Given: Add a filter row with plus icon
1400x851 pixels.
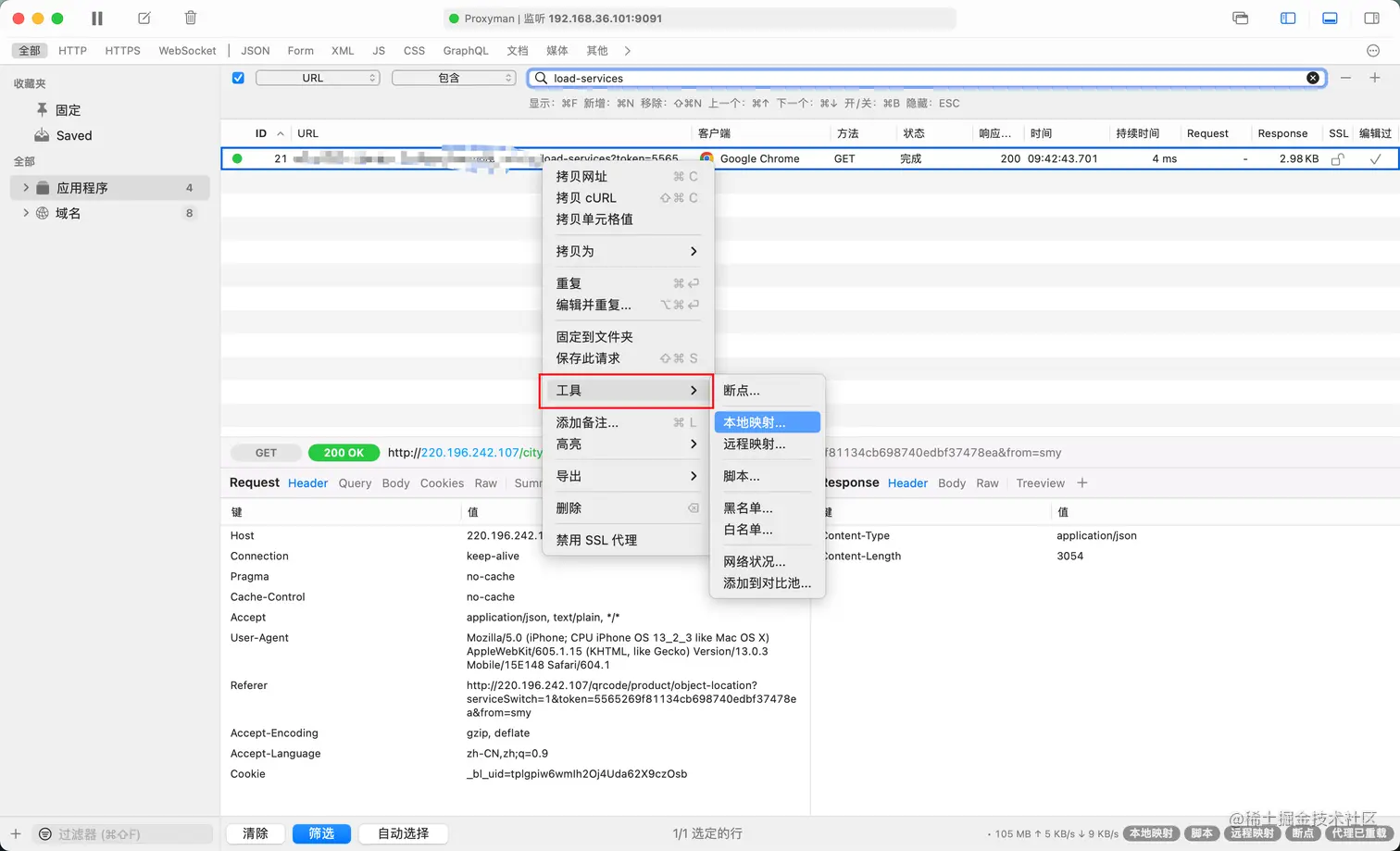Looking at the screenshot, I should (x=1375, y=78).
